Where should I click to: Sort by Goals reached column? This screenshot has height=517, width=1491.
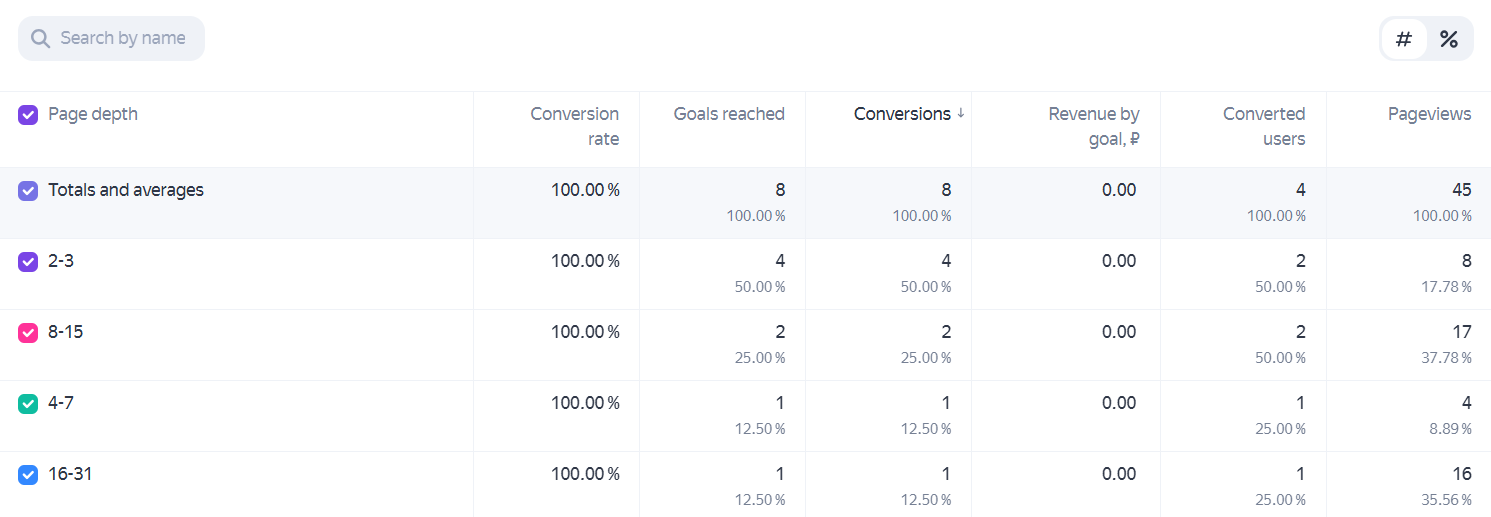[x=729, y=114]
